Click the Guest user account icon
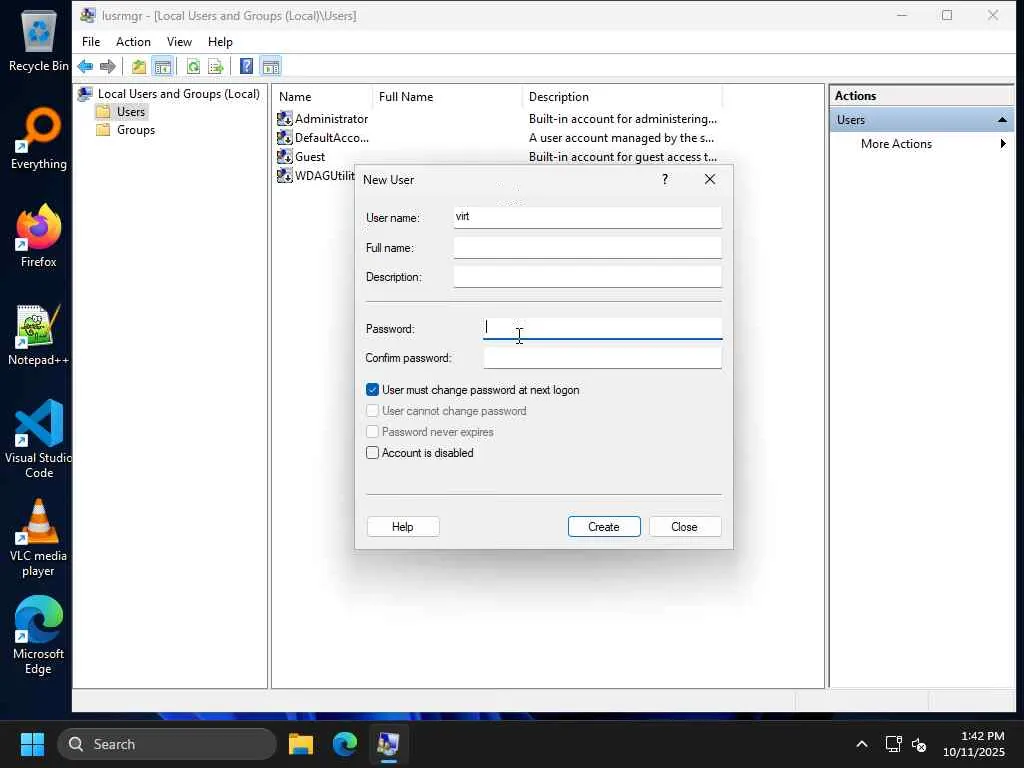Image resolution: width=1024 pixels, height=768 pixels. pyautogui.click(x=284, y=156)
